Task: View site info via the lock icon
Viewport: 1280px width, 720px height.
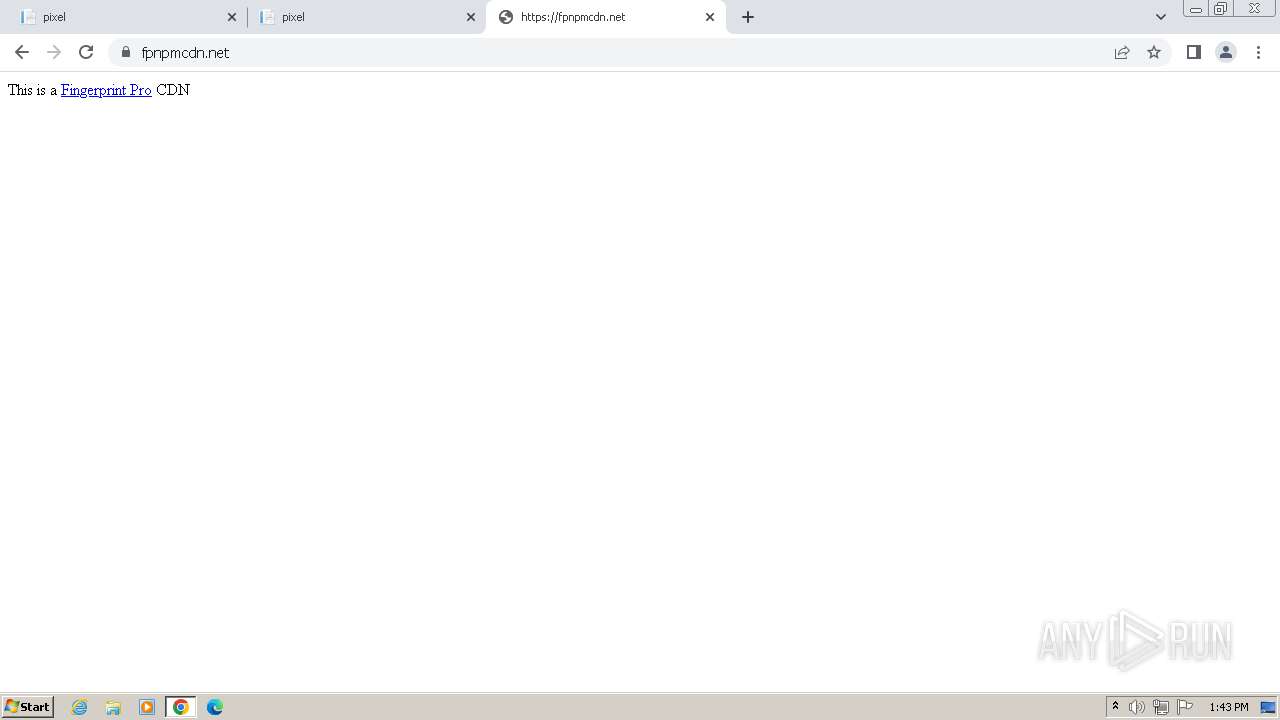Action: [126, 52]
